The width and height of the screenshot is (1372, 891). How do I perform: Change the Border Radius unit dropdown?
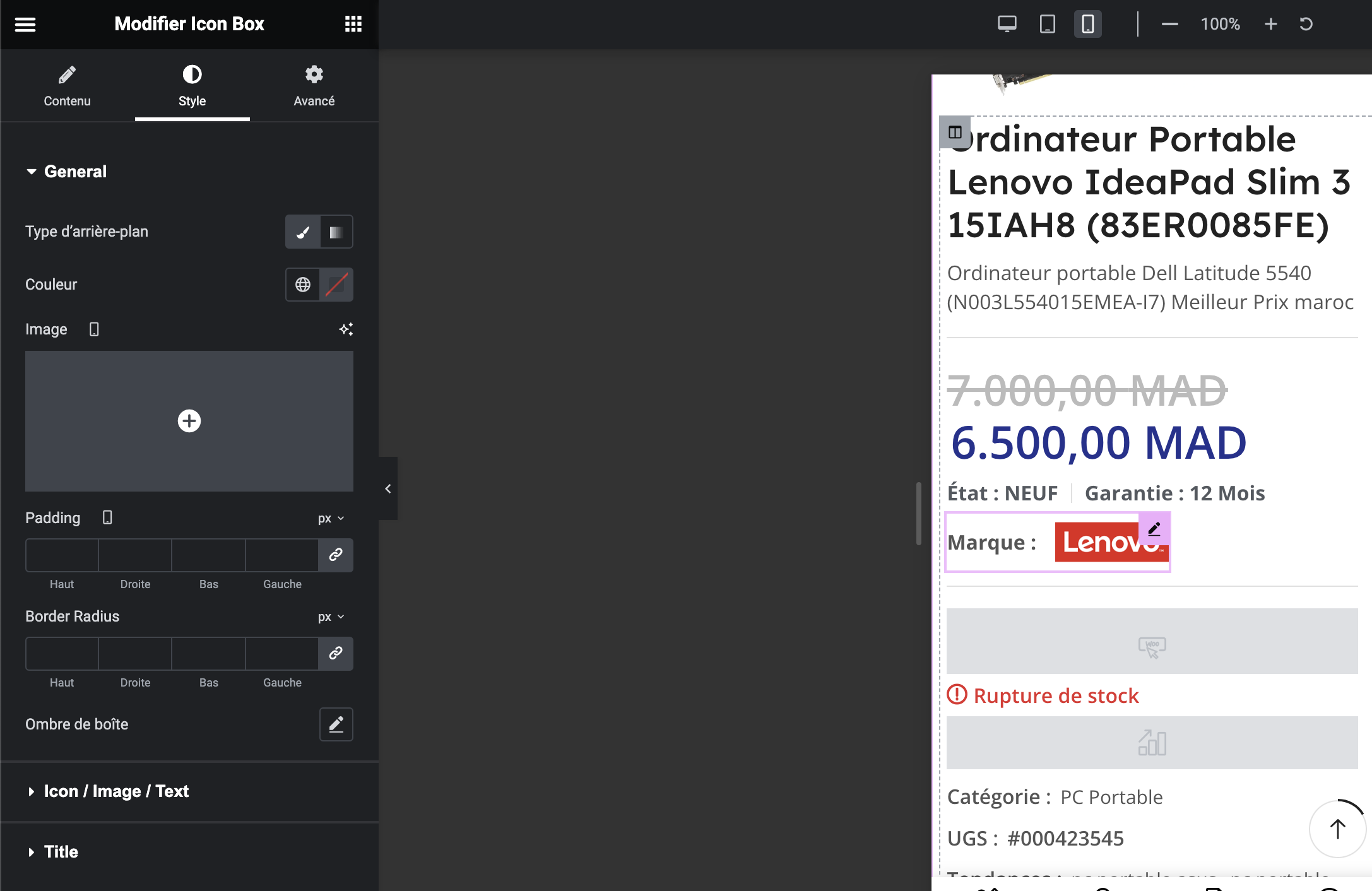331,617
